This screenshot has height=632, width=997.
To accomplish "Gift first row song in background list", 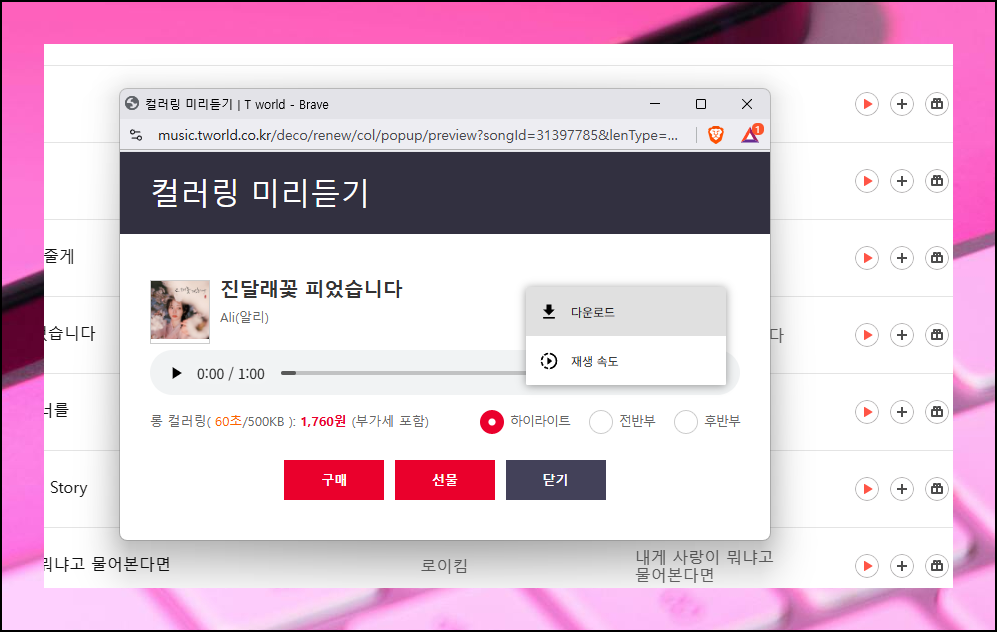I will [937, 104].
